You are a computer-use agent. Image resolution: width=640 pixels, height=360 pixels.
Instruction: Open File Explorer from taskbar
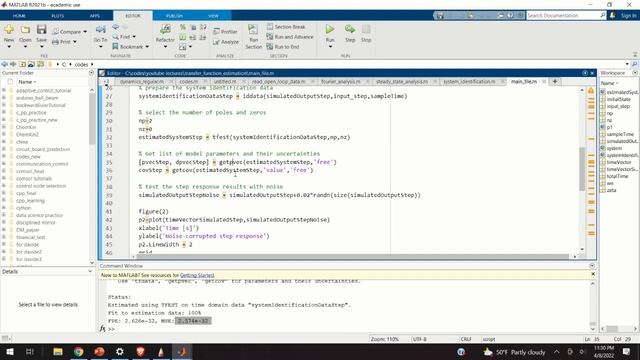[58, 351]
